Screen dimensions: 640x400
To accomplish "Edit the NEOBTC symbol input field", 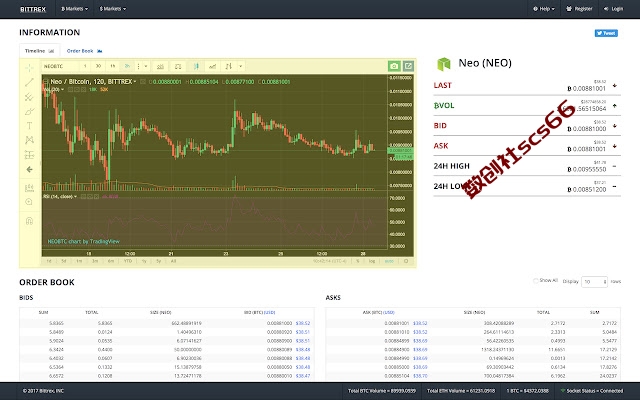I will pyautogui.click(x=60, y=66).
